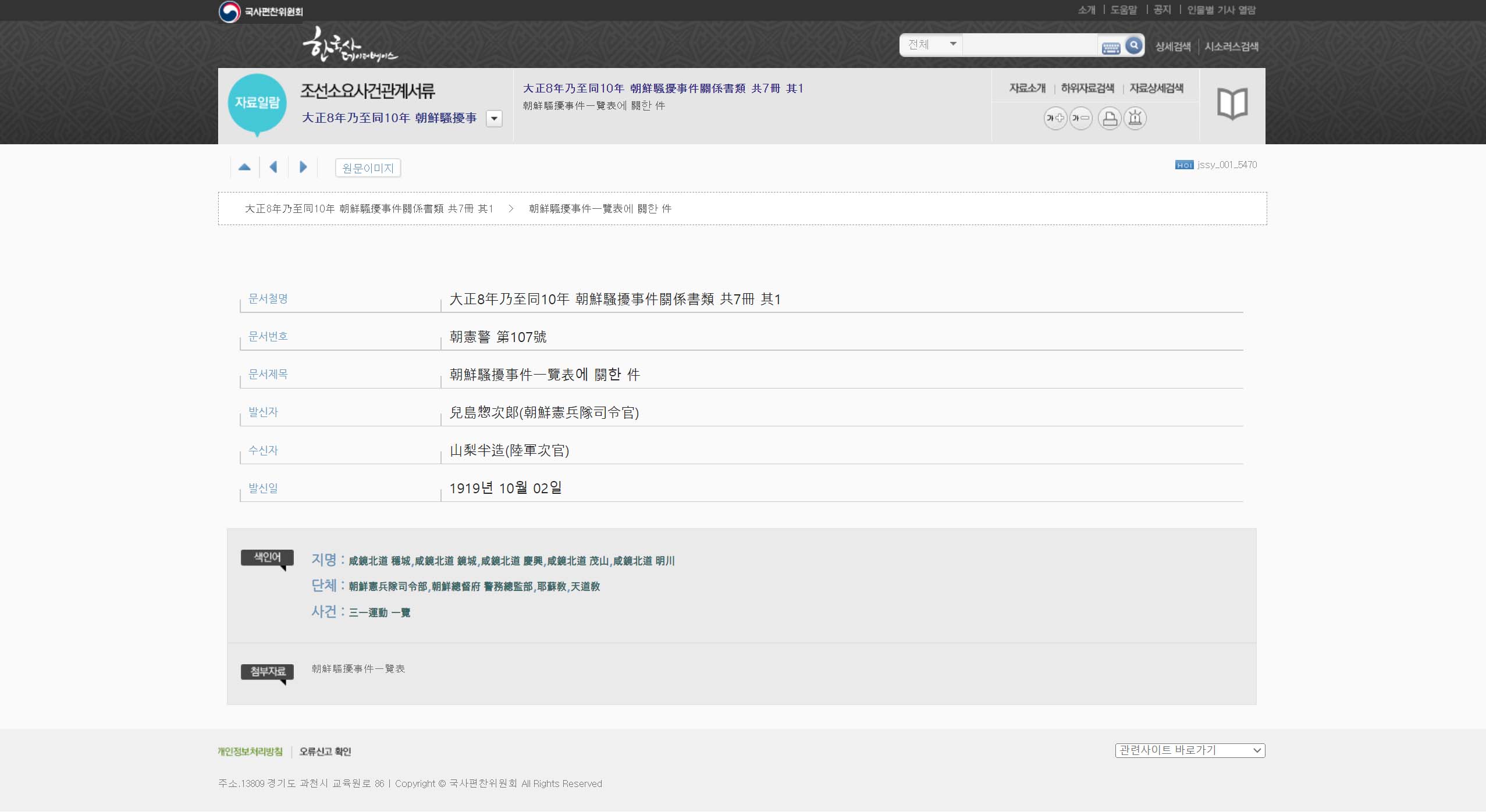Go up one level with up arrow
Viewport: 1486px width, 812px height.
click(244, 168)
